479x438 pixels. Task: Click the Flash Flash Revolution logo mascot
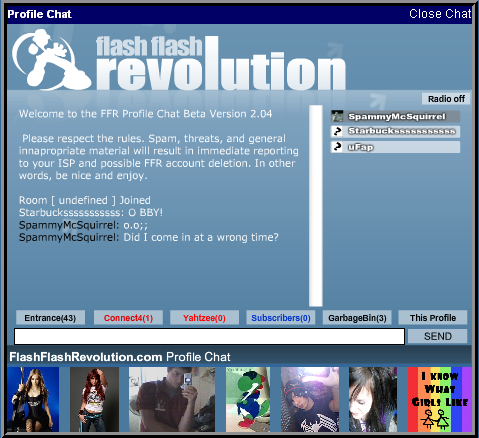pyautogui.click(x=51, y=59)
